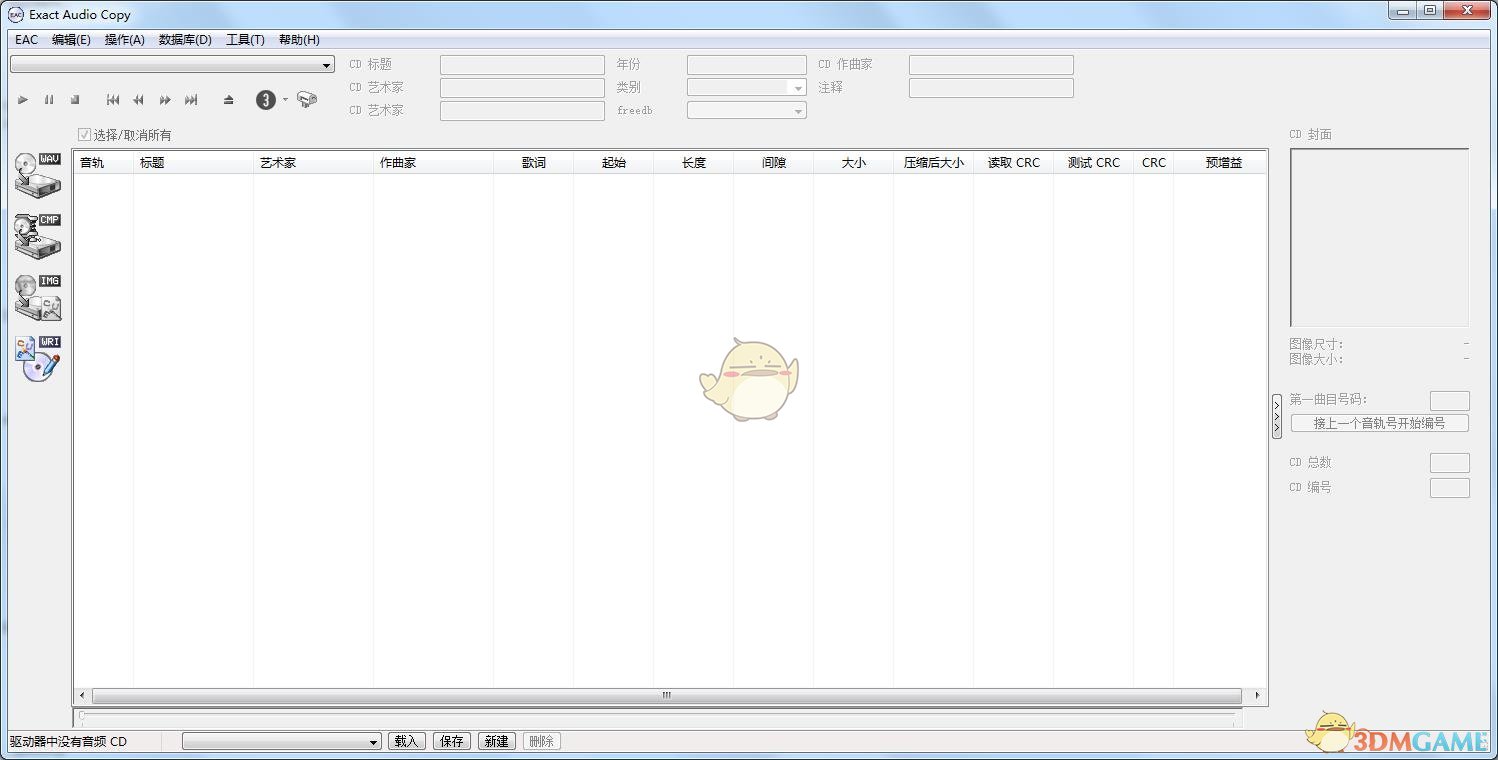Click the CD 标题 input field
Viewport: 1498px width, 760px height.
tap(522, 65)
